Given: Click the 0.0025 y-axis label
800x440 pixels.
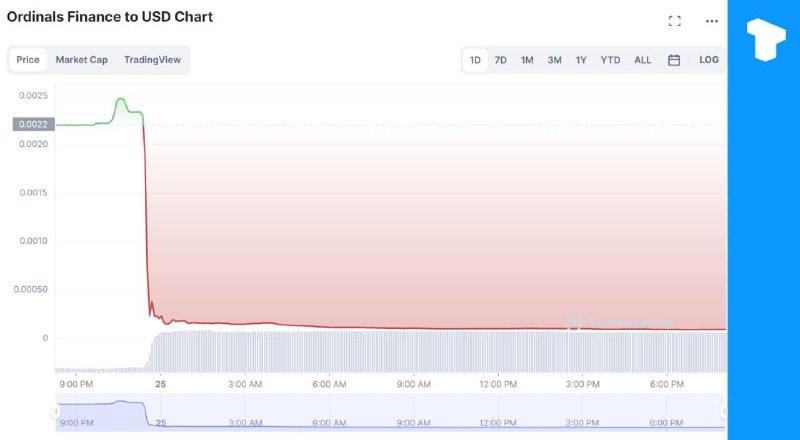Looking at the screenshot, I should tap(34, 95).
